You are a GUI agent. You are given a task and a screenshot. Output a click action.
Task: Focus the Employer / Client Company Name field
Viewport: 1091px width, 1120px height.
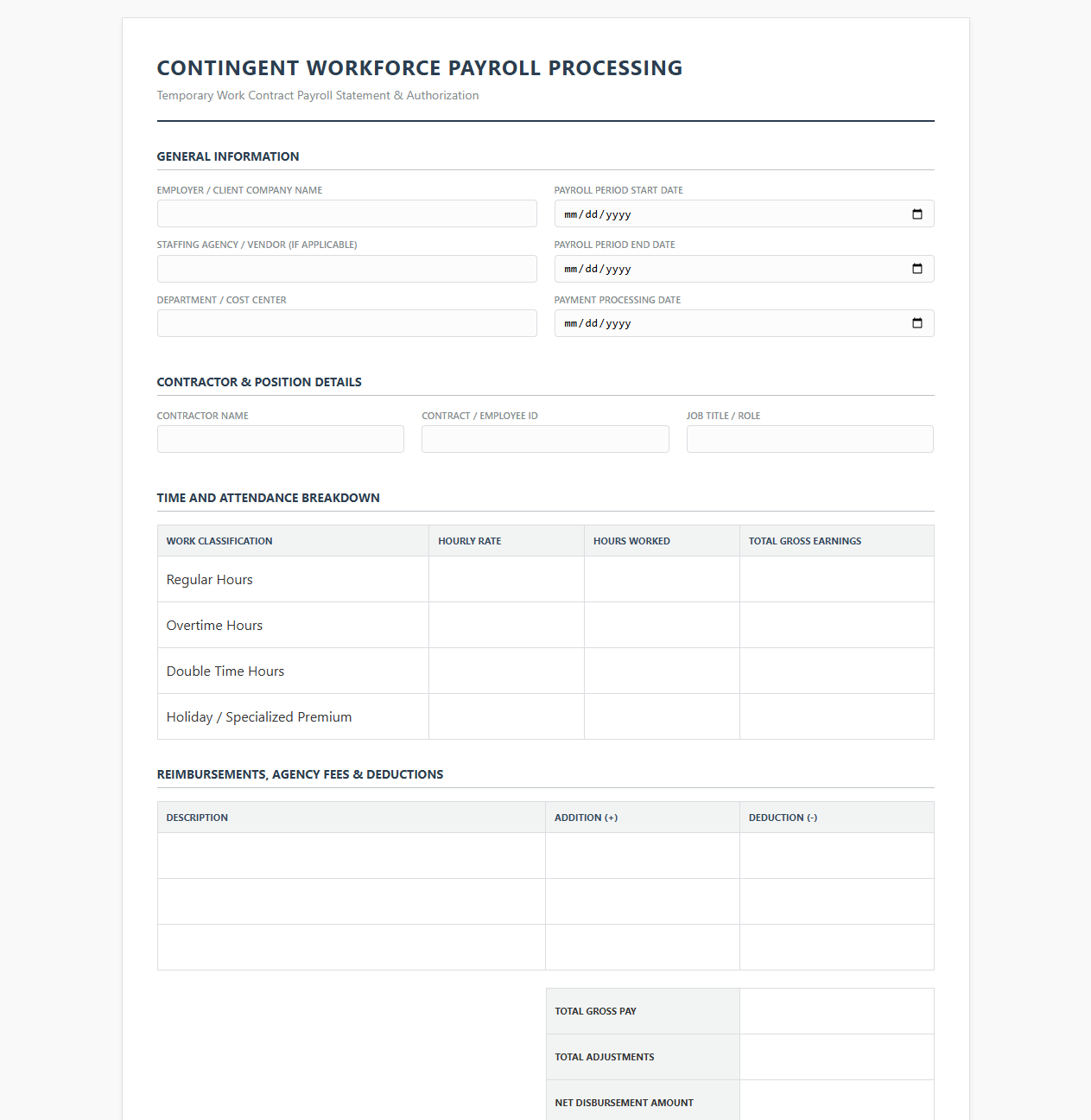[x=347, y=213]
